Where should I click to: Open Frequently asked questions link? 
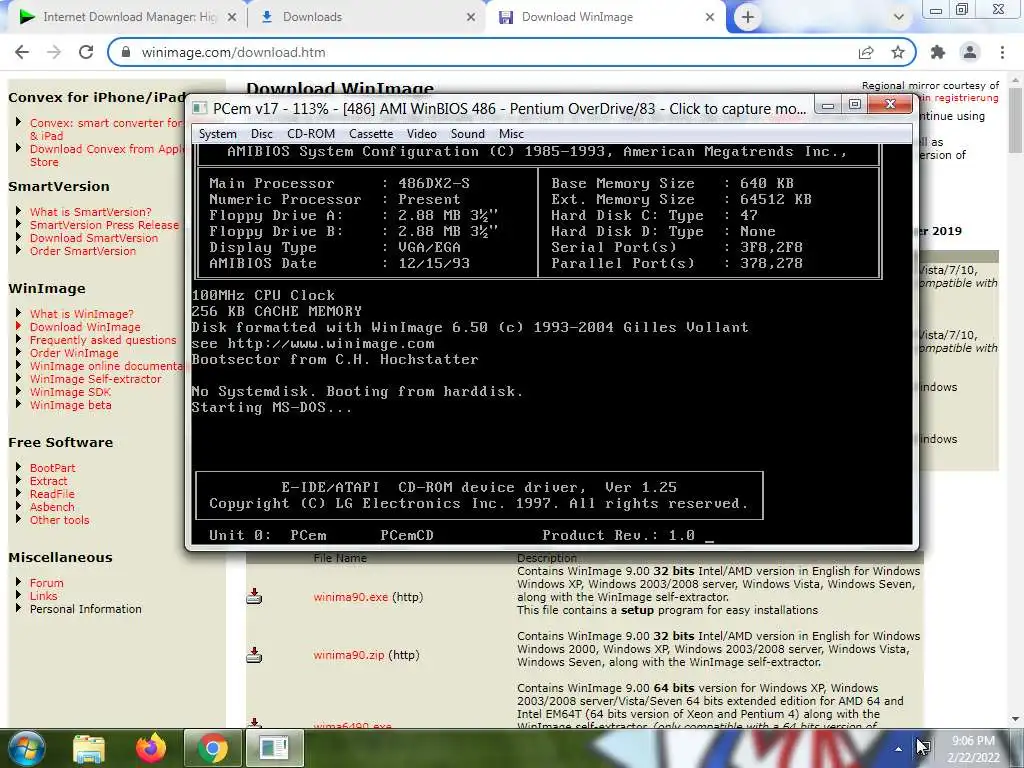click(103, 340)
